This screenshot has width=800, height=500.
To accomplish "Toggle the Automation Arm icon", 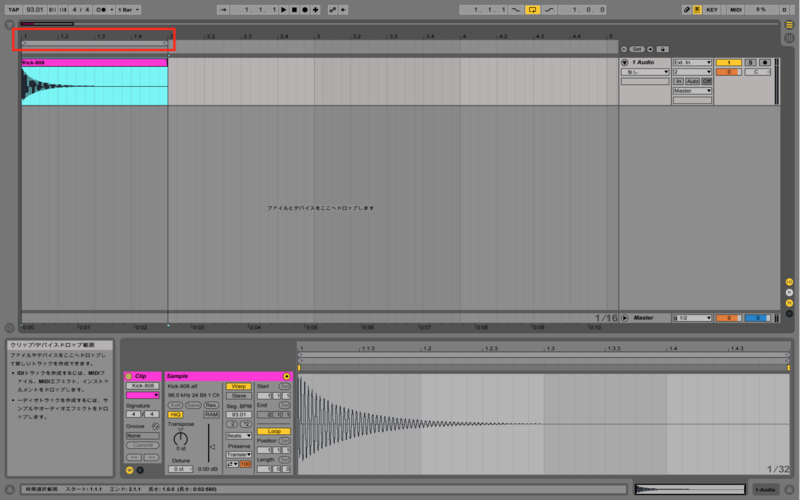I will [333, 10].
